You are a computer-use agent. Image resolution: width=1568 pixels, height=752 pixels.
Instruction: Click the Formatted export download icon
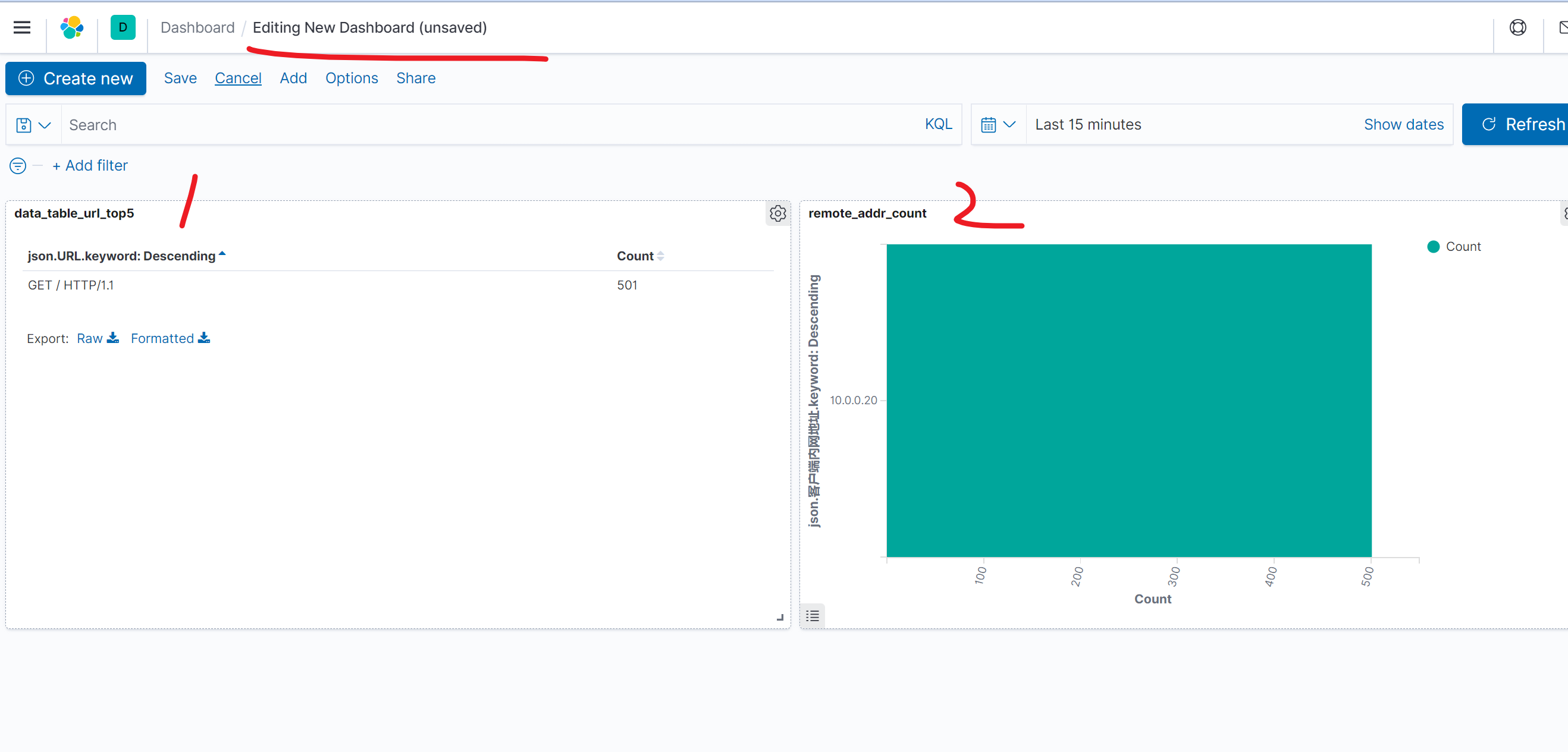click(x=204, y=338)
